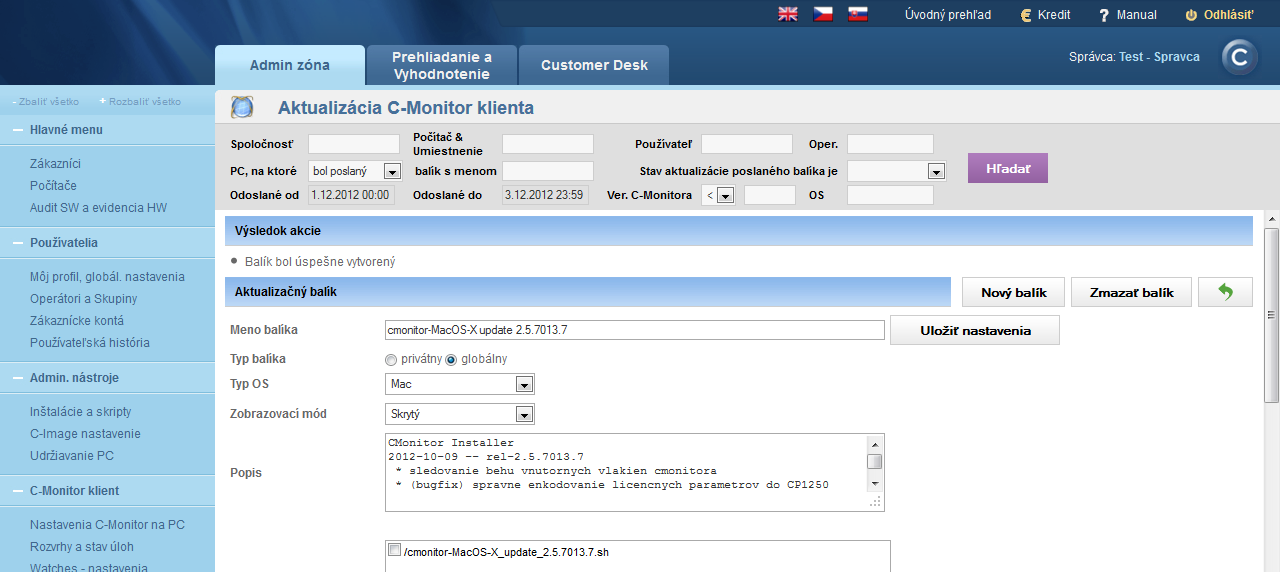Screen dimensions: 1280x572
Task: Click the Meno balíka text field
Action: point(635,330)
